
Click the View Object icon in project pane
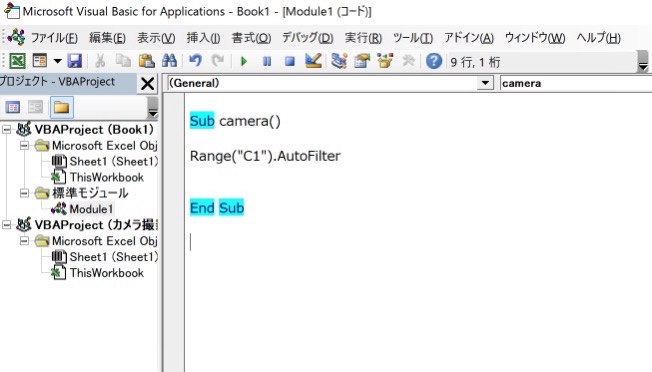pos(35,108)
